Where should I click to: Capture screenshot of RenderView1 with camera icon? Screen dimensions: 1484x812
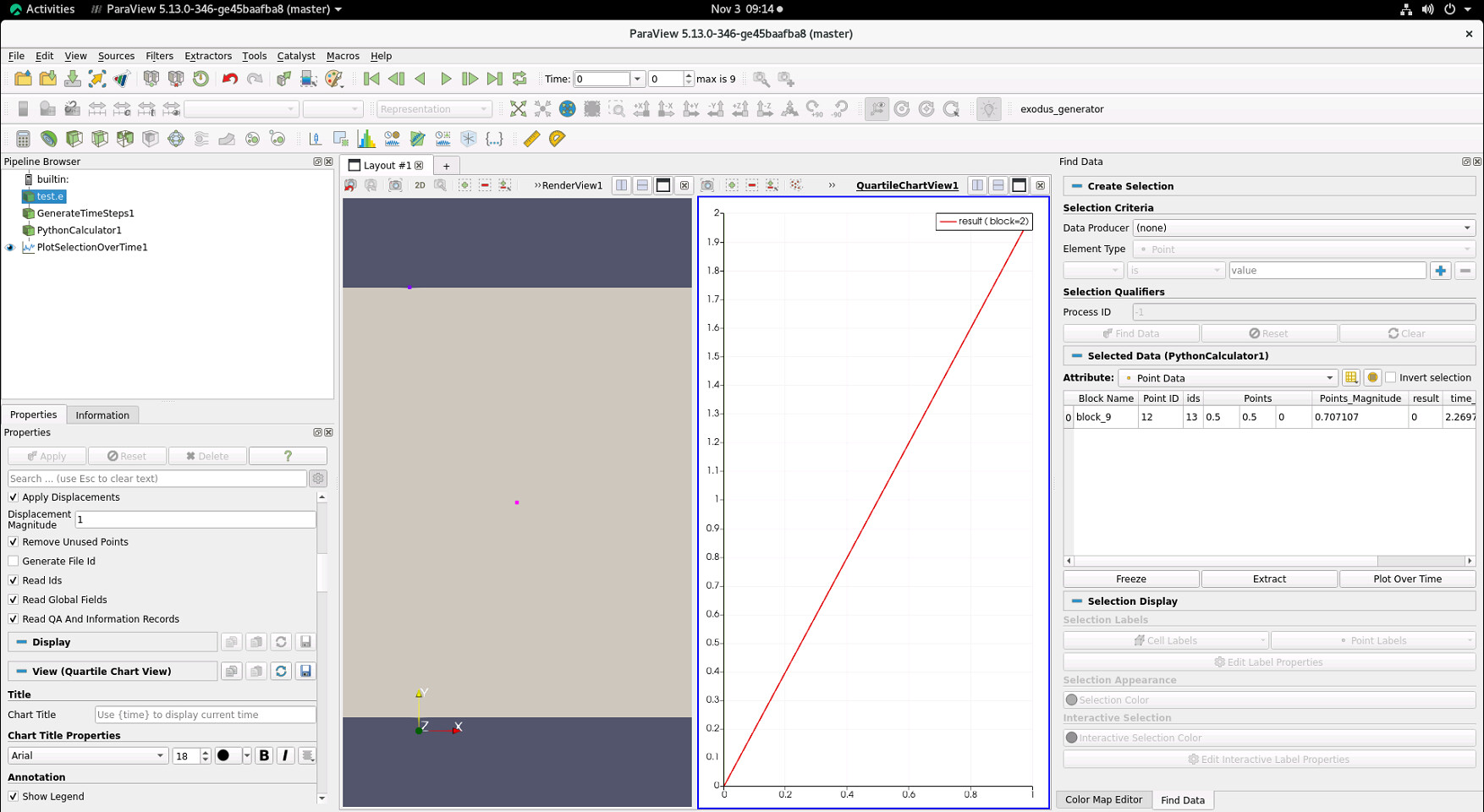(395, 185)
